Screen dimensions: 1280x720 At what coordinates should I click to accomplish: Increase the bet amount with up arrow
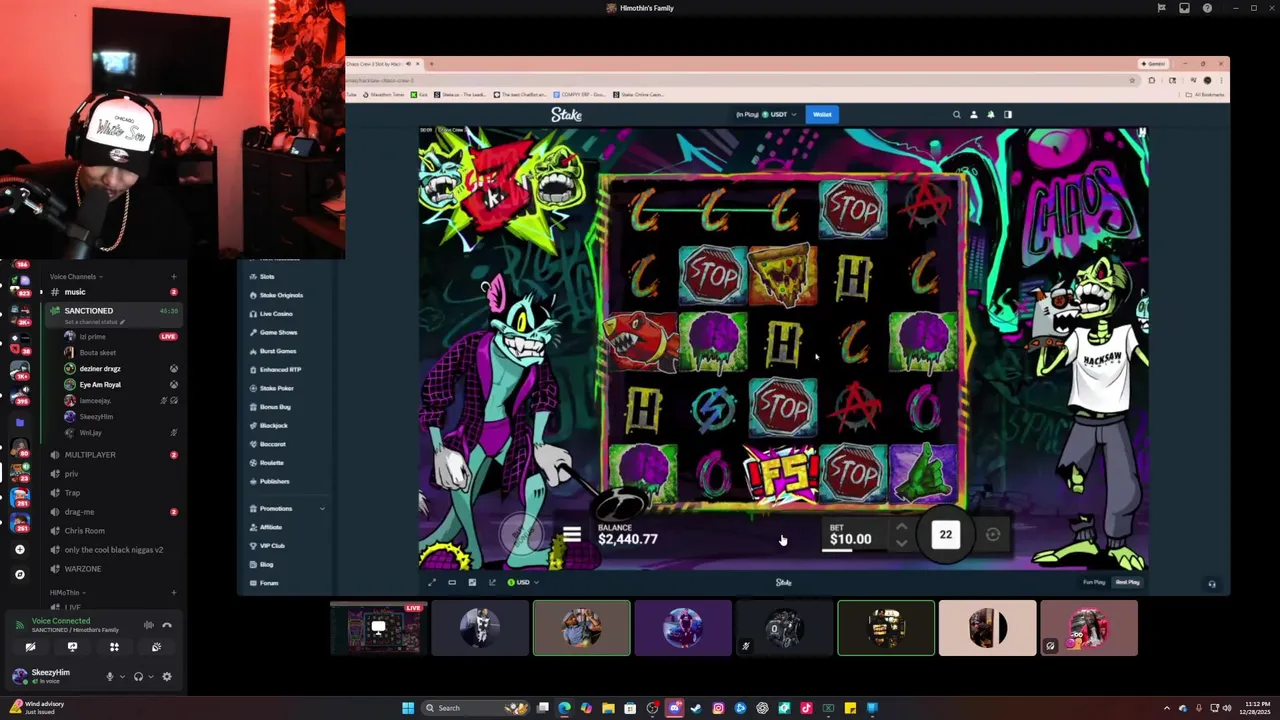pos(901,527)
